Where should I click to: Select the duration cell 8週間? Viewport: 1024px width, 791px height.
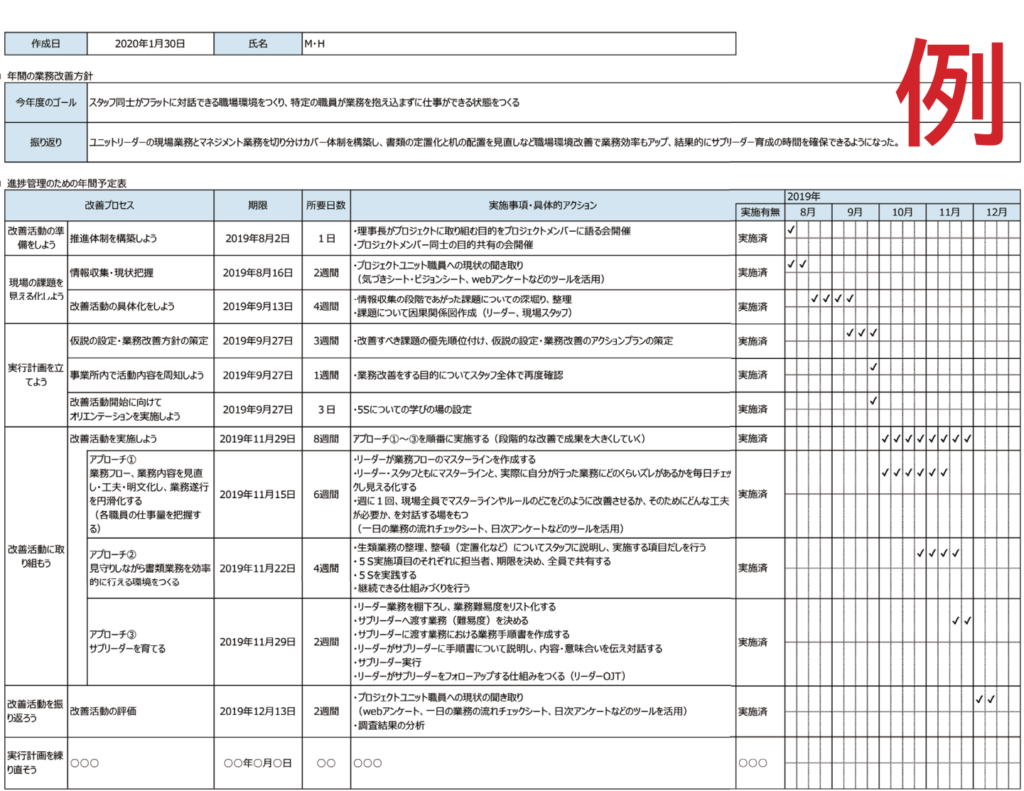(x=326, y=439)
